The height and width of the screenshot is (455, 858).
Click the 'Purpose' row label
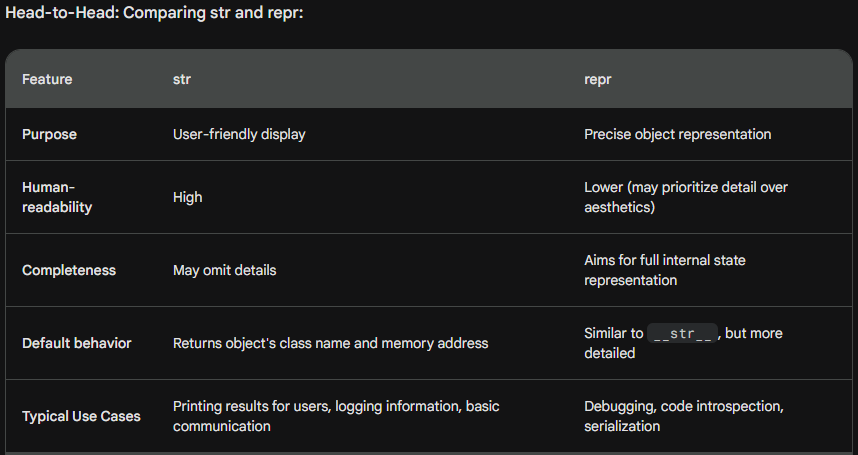(x=49, y=134)
